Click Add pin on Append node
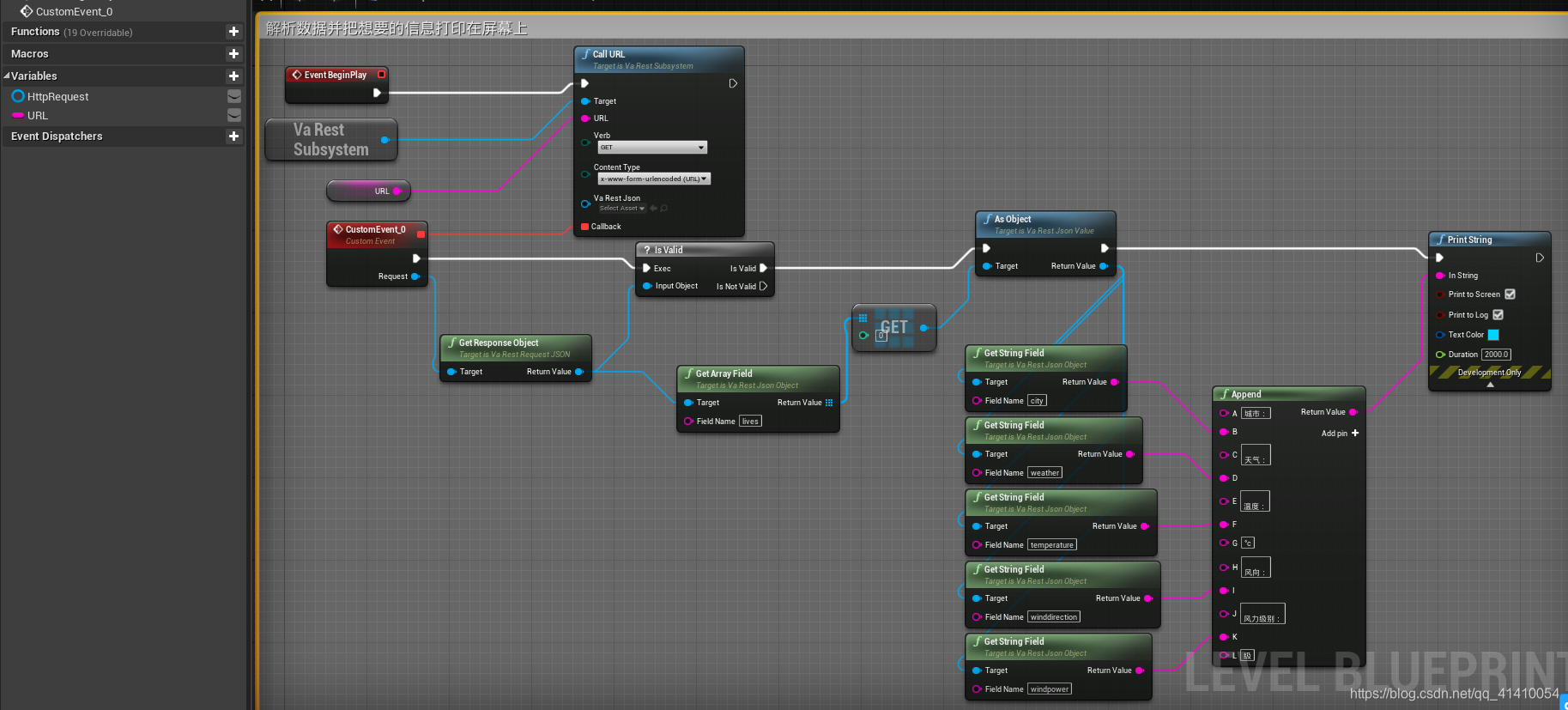 pyautogui.click(x=1340, y=434)
